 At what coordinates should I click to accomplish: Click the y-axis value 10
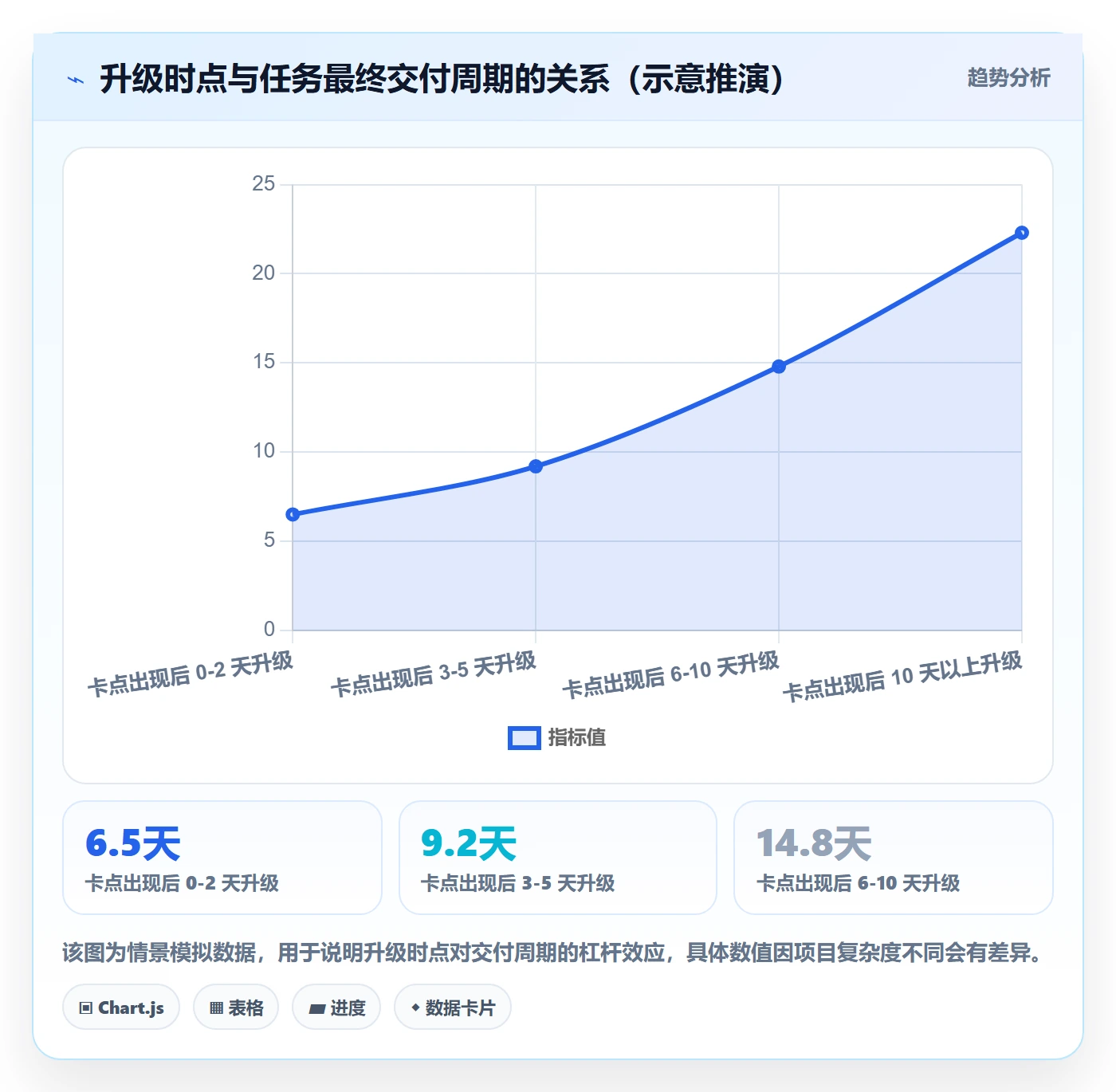coord(263,451)
